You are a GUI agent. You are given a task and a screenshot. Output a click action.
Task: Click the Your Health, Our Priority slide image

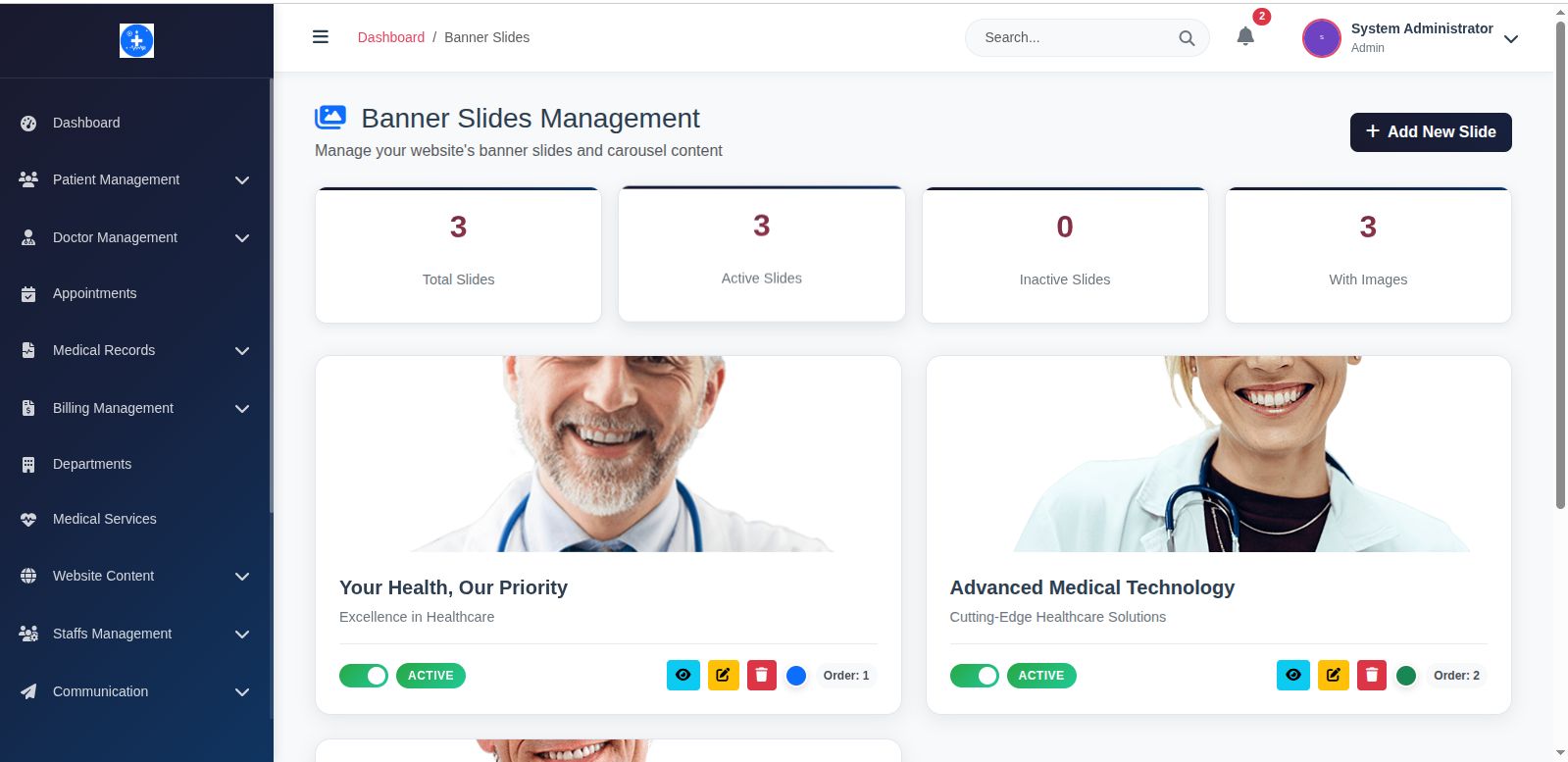pyautogui.click(x=608, y=454)
